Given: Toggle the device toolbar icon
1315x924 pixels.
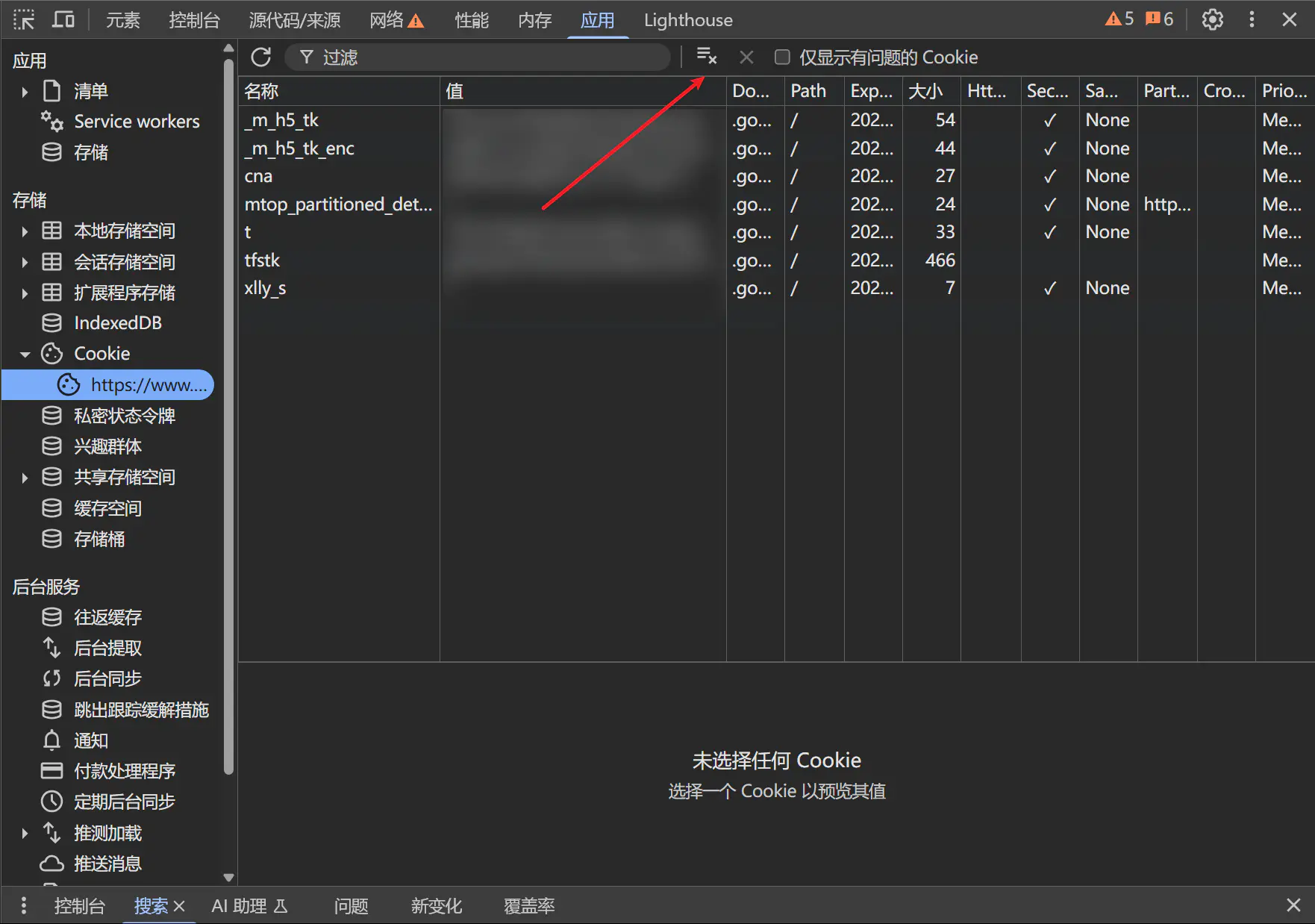Looking at the screenshot, I should point(63,19).
